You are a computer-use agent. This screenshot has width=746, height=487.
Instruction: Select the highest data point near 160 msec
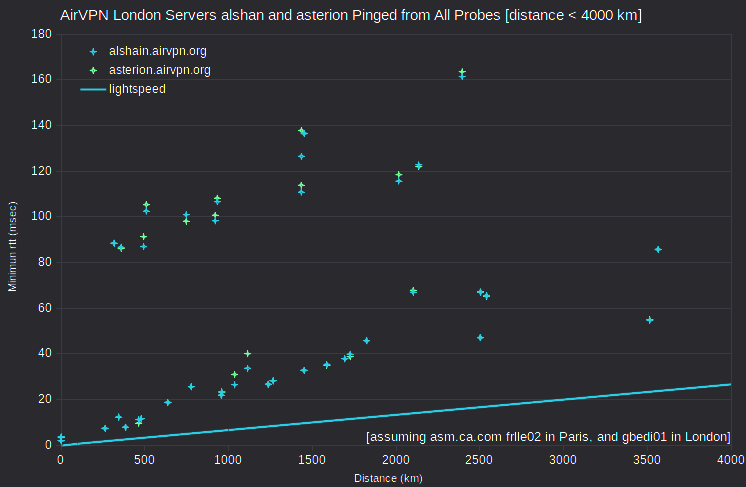[462, 72]
